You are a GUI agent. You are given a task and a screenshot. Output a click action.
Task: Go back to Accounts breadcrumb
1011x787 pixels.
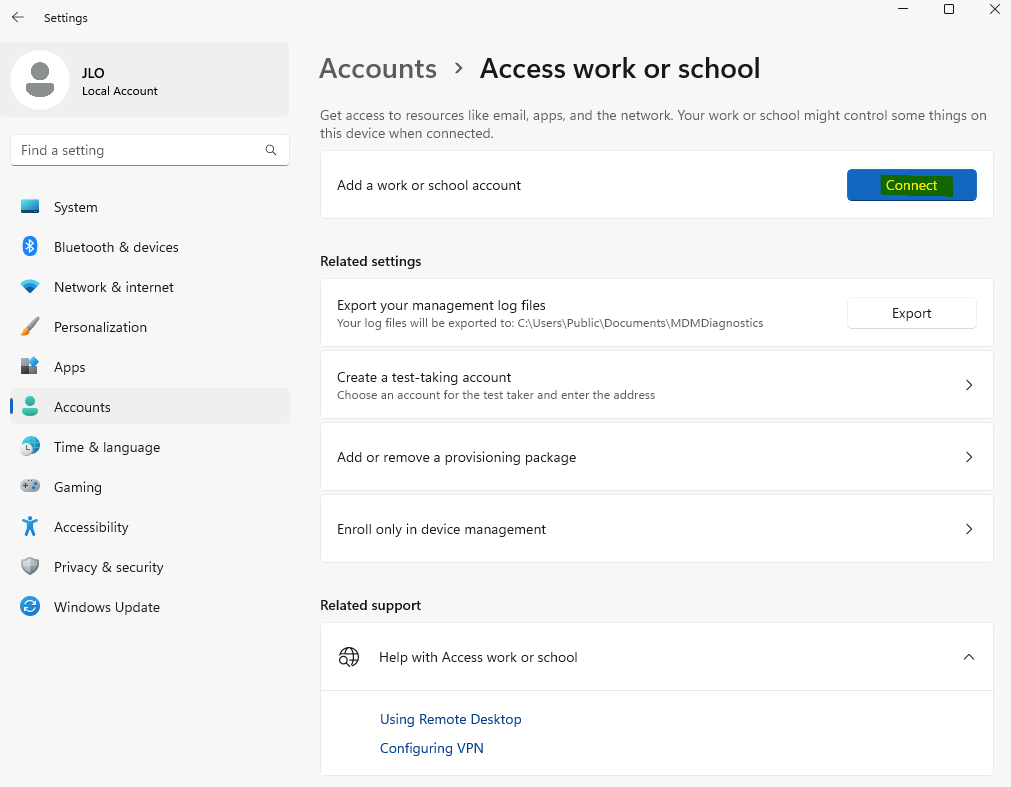[x=378, y=68]
